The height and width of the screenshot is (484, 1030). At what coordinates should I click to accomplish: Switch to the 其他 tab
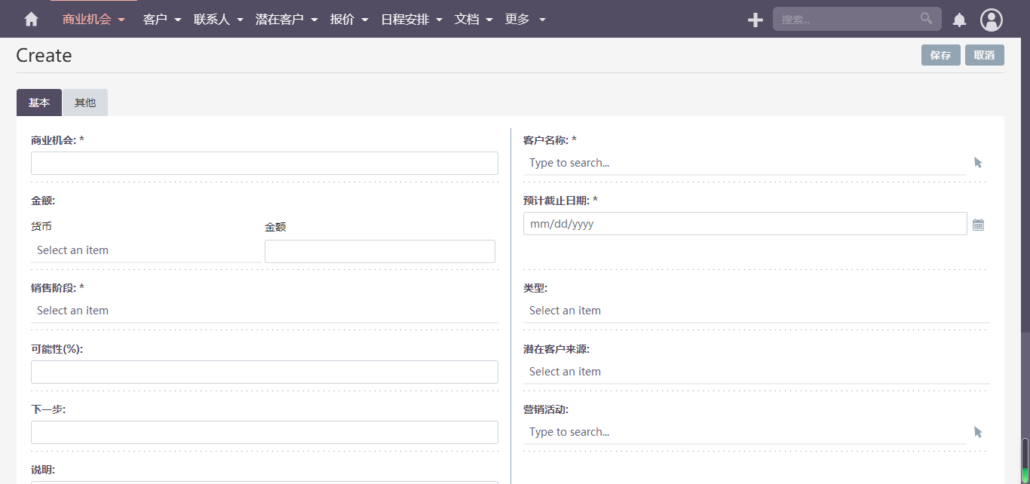click(x=85, y=102)
